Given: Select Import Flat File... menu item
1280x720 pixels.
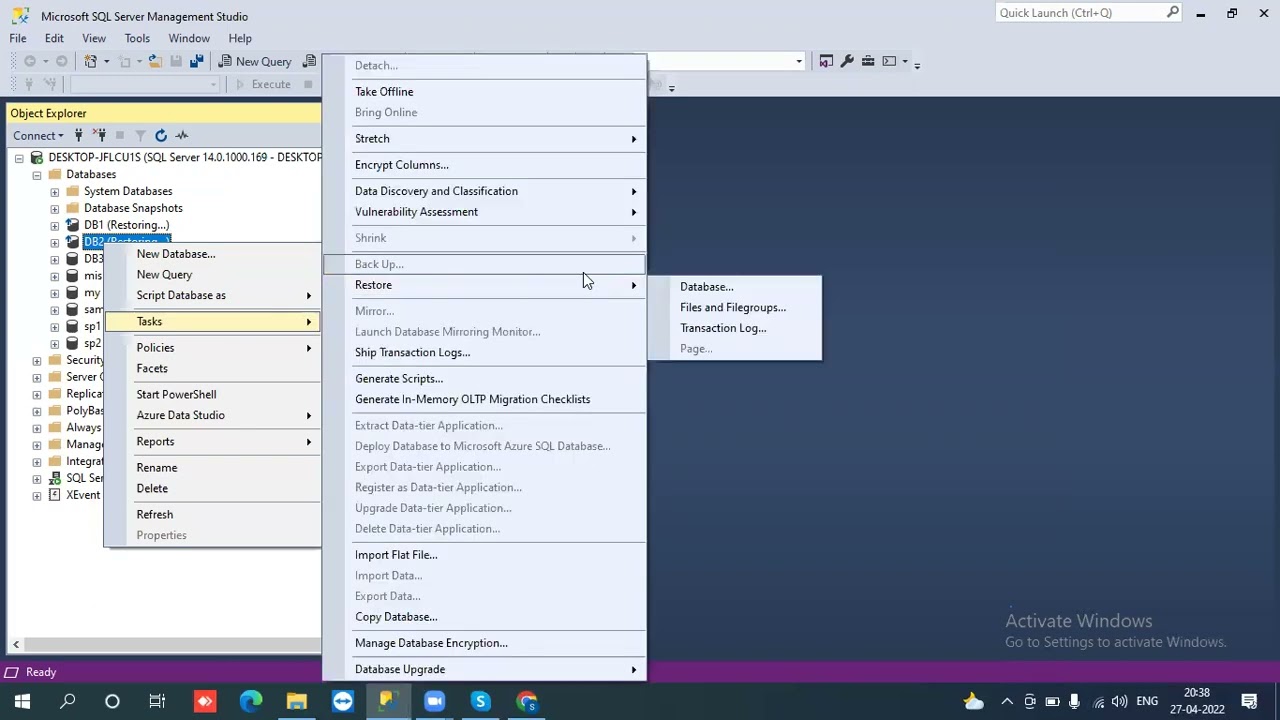Looking at the screenshot, I should (485, 555).
